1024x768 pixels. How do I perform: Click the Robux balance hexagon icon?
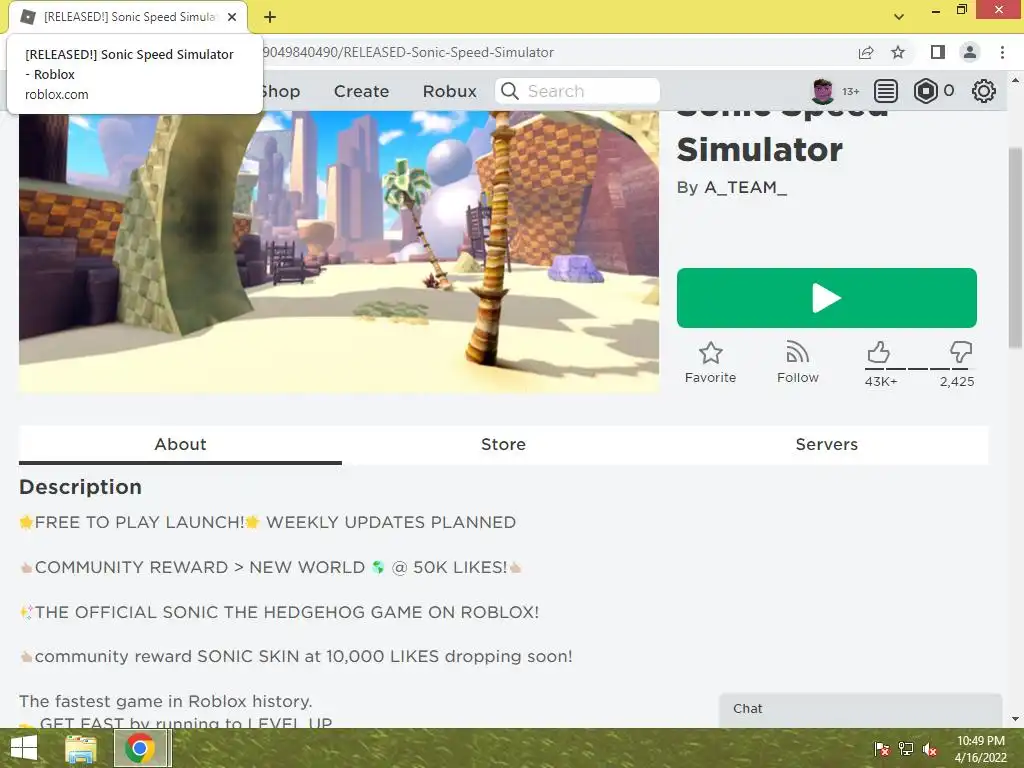point(925,91)
